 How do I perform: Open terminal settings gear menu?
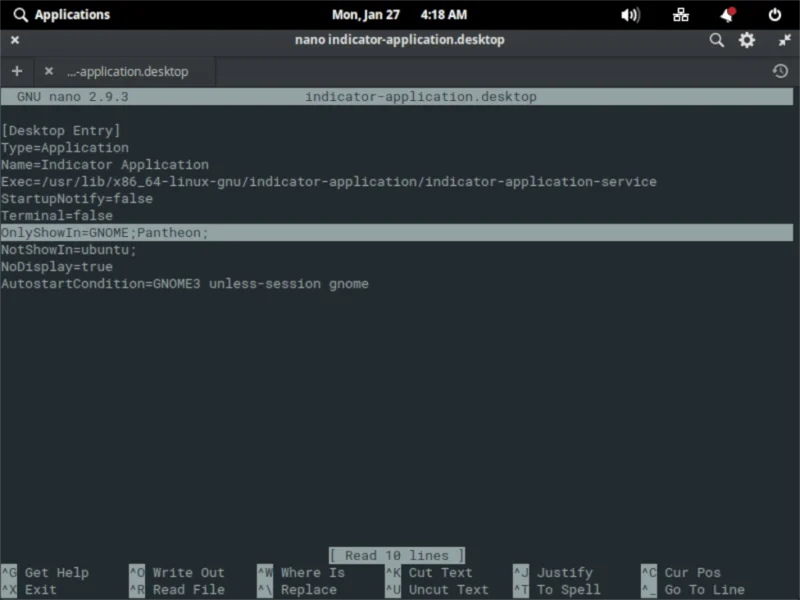coord(746,40)
